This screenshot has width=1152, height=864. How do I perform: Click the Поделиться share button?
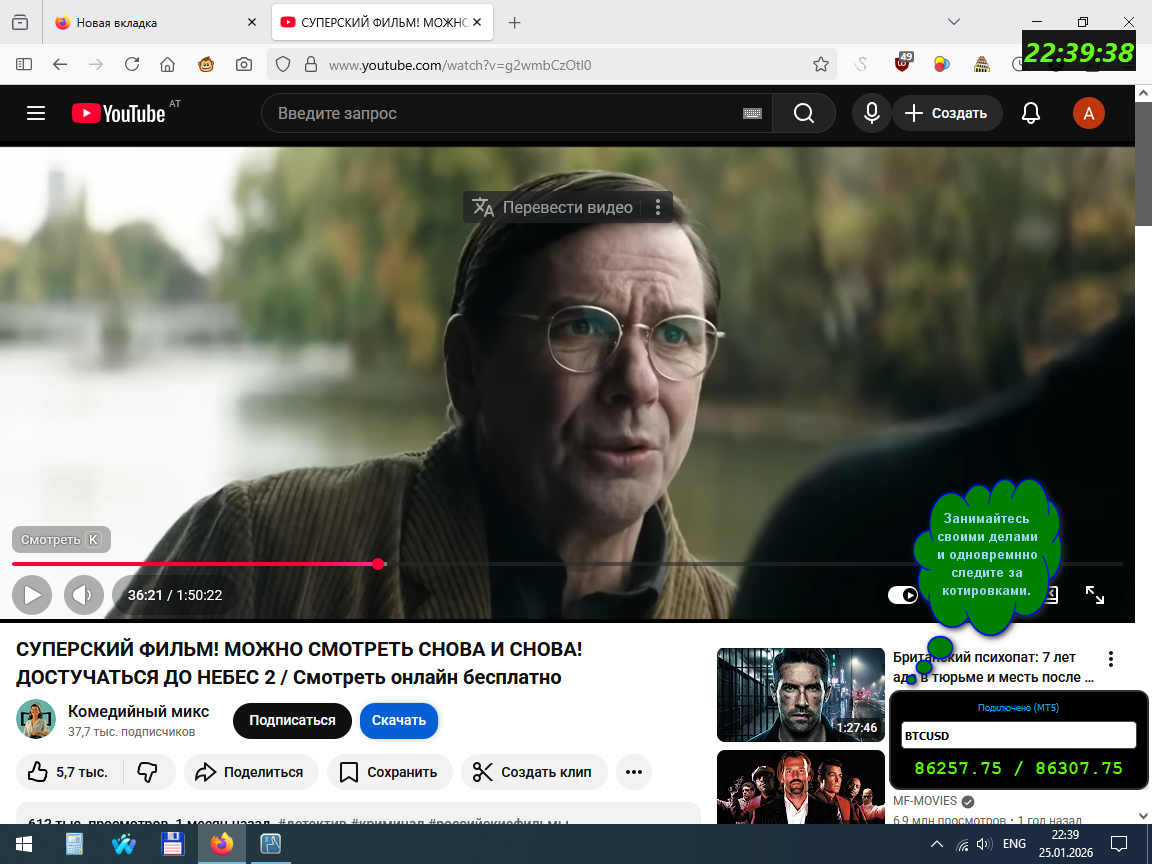(x=249, y=772)
